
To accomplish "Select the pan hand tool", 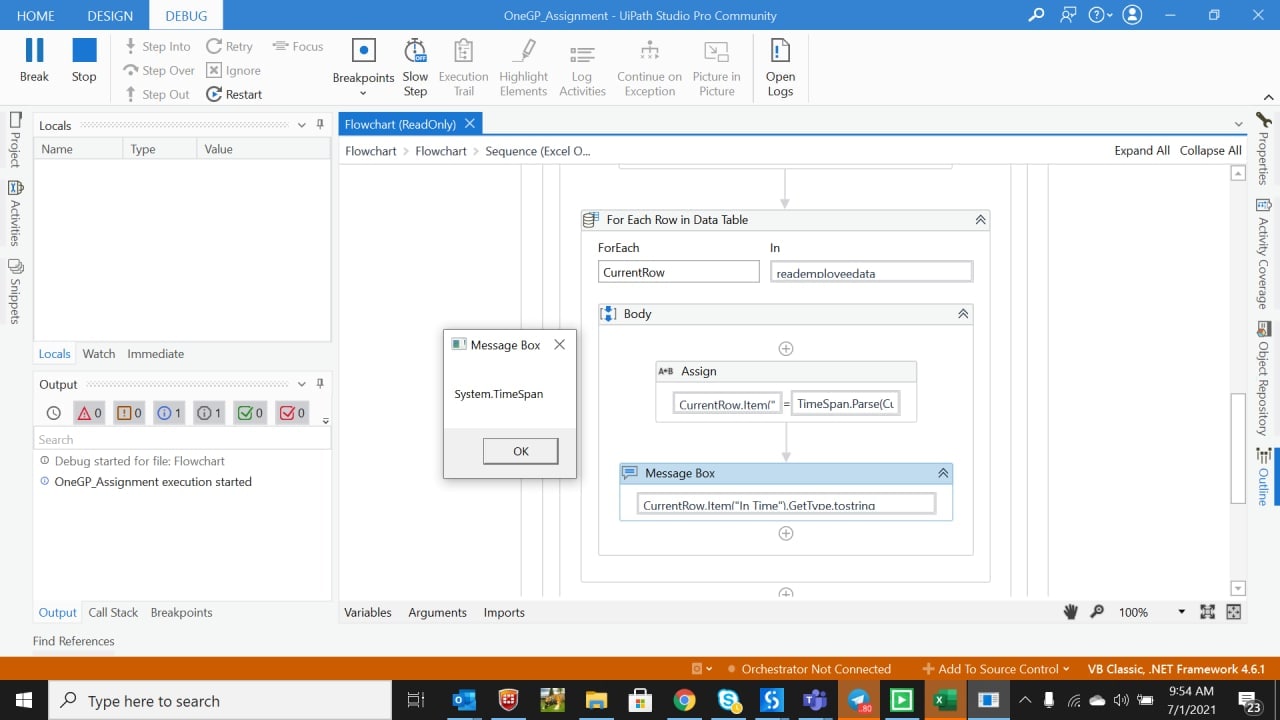I will point(1071,612).
